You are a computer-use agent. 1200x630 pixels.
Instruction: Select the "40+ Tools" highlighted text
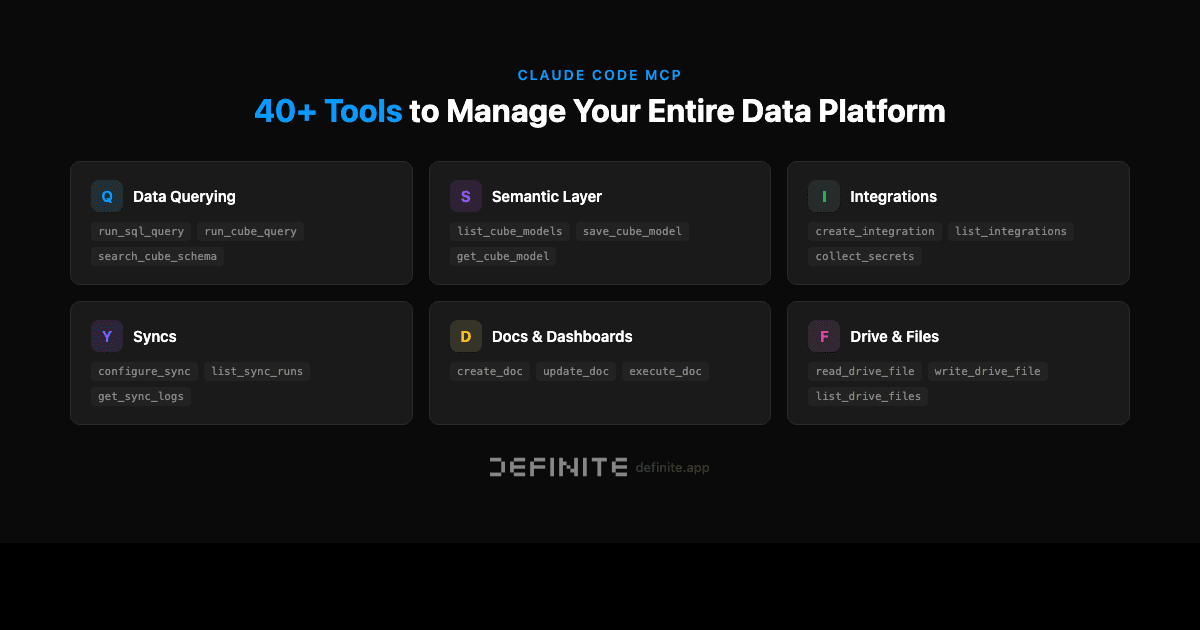click(x=329, y=111)
